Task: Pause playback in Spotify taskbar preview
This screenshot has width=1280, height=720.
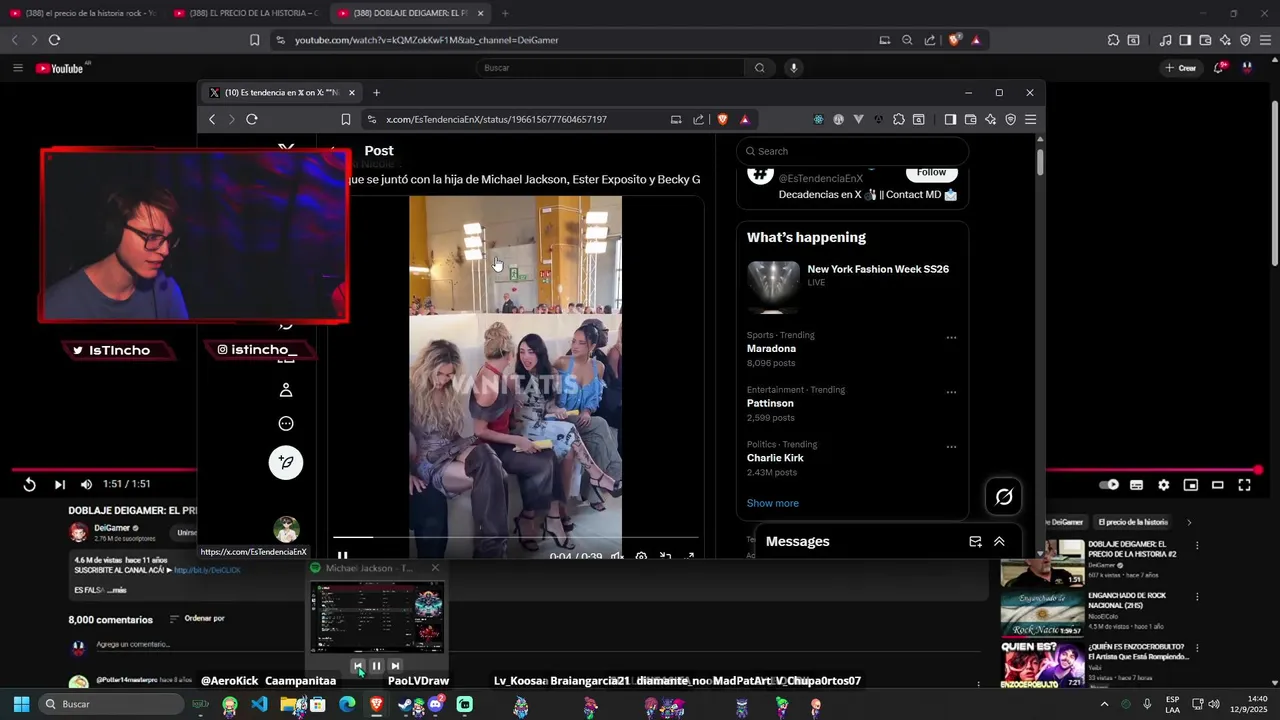Action: [x=376, y=666]
